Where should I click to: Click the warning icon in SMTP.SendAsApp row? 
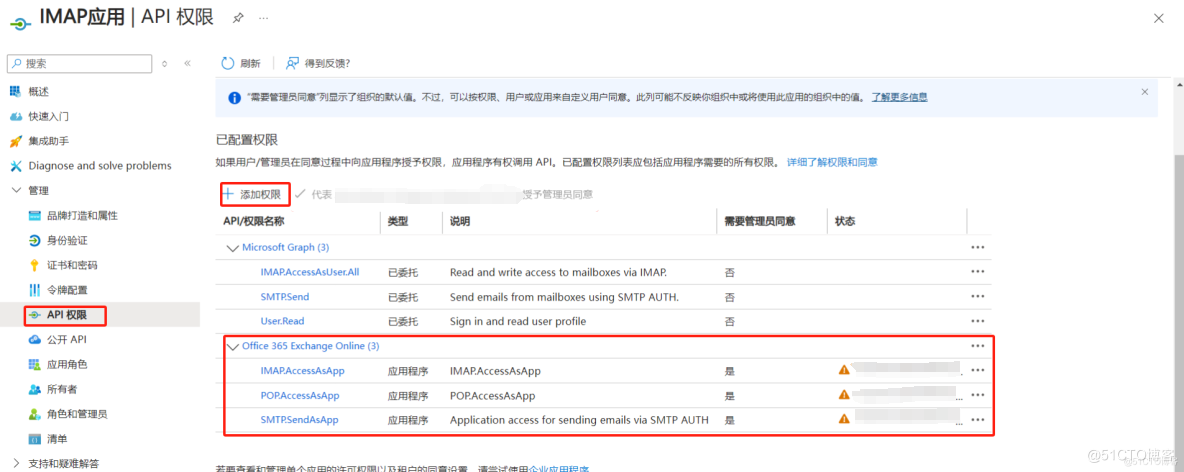pyautogui.click(x=843, y=418)
